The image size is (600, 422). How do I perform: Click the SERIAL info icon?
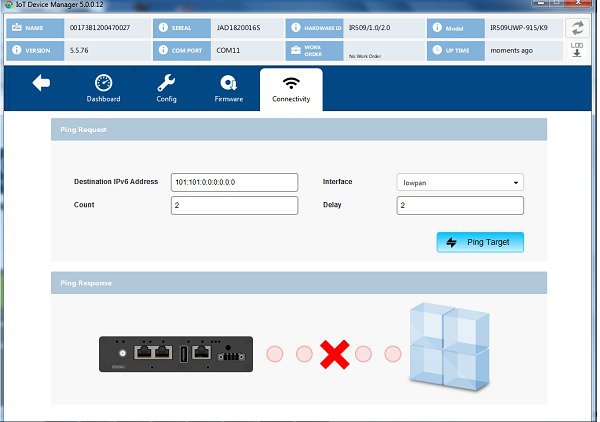(163, 28)
